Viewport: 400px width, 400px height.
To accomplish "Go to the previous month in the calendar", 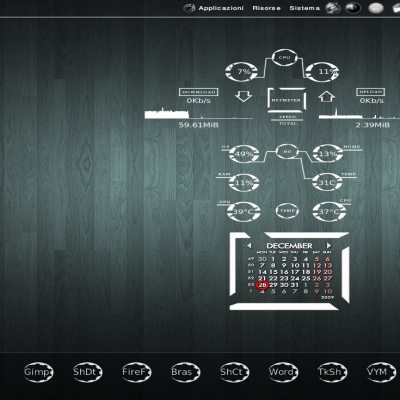I will click(249, 246).
